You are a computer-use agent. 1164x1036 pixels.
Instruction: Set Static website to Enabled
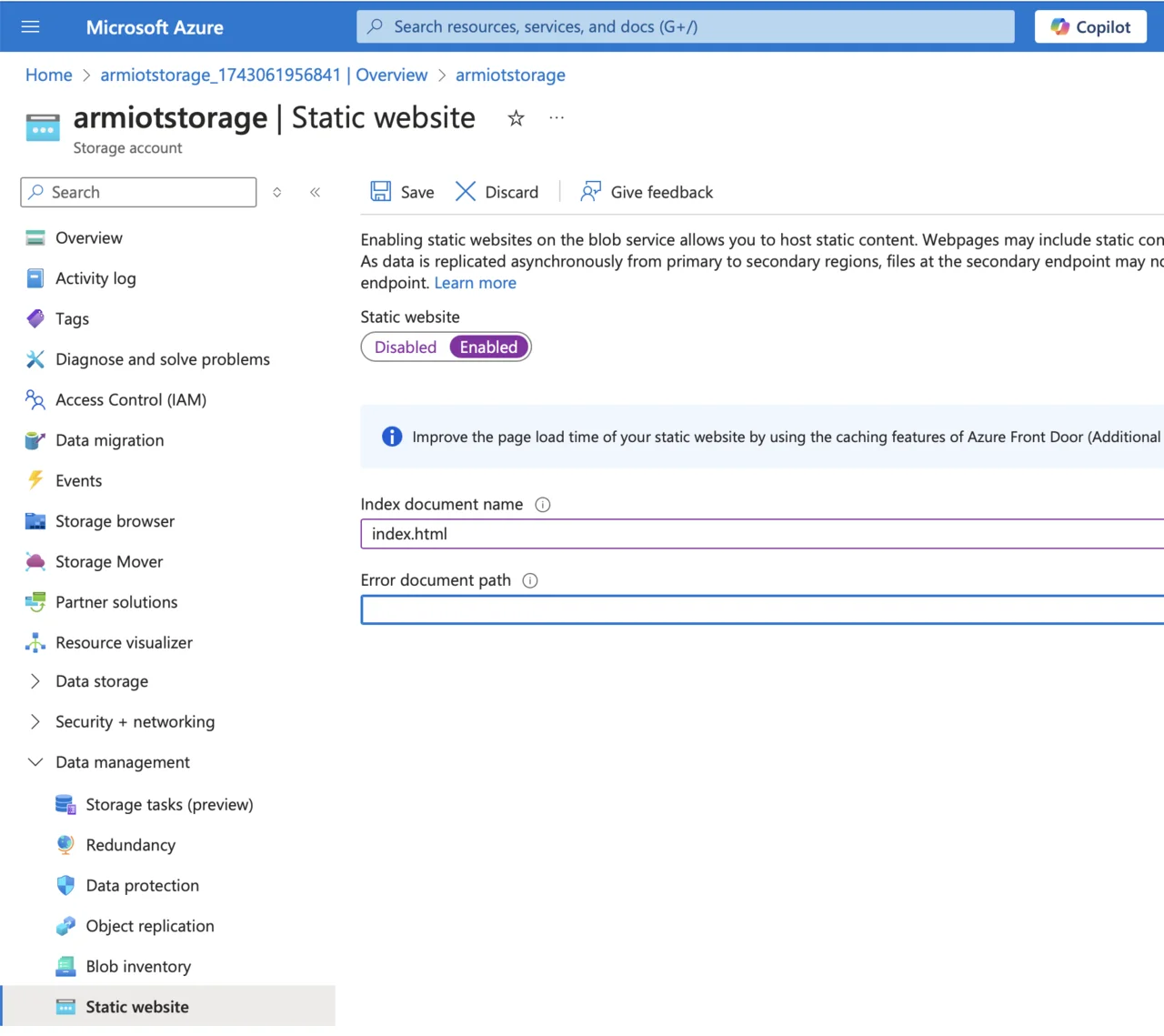488,347
